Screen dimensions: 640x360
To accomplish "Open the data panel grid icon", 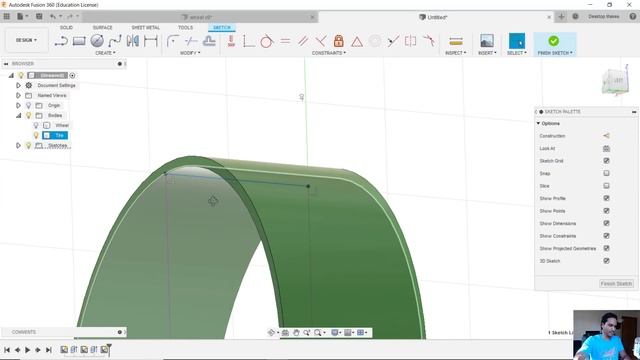I will tap(7, 17).
